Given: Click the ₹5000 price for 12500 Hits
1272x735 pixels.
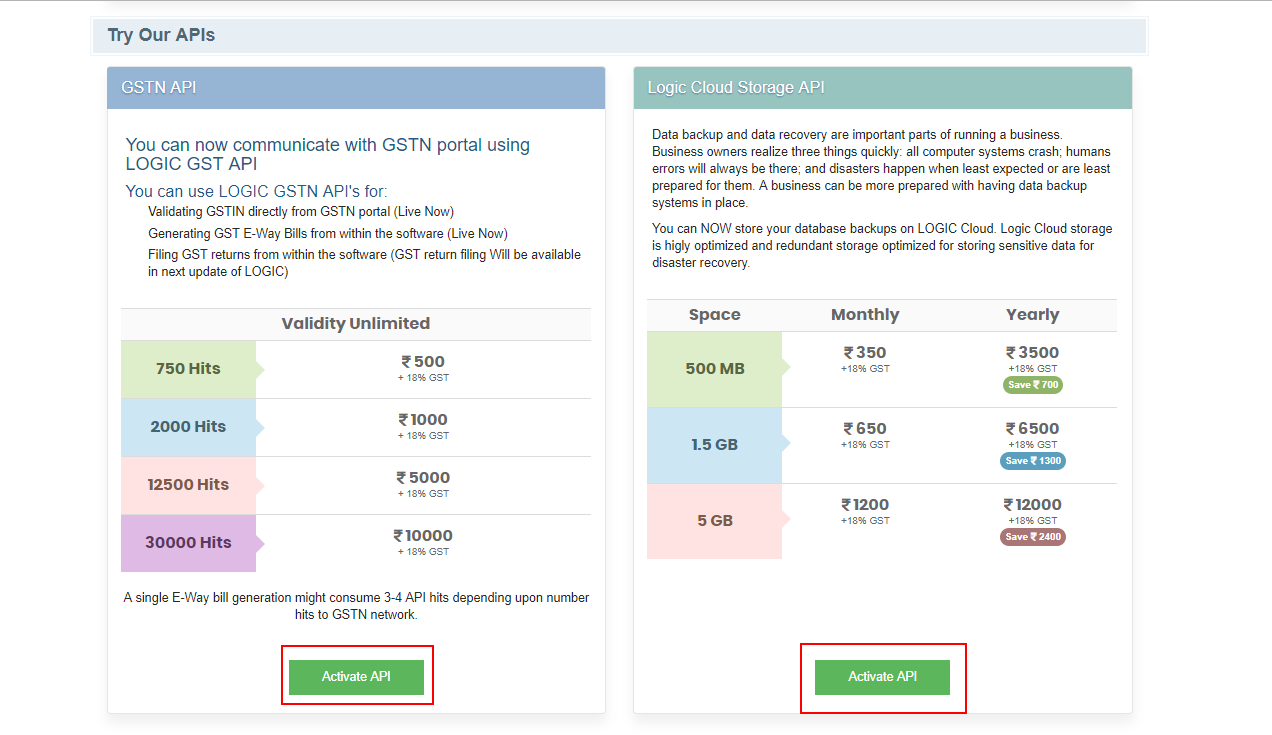Looking at the screenshot, I should click(423, 478).
